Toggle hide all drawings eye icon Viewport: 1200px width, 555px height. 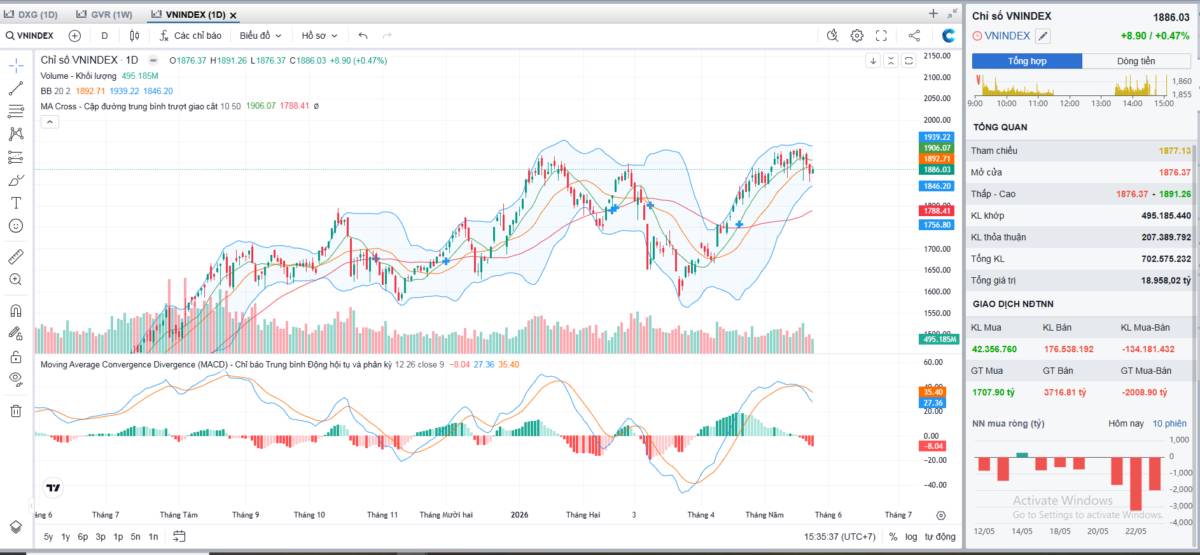tap(16, 379)
